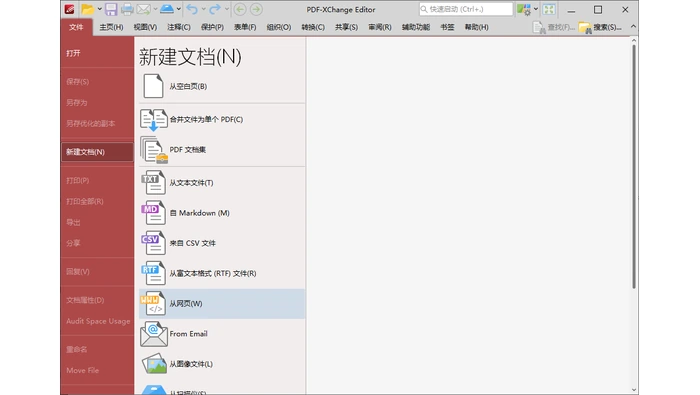Expand the undo history dropdown
The image size is (700, 395).
point(204,9)
